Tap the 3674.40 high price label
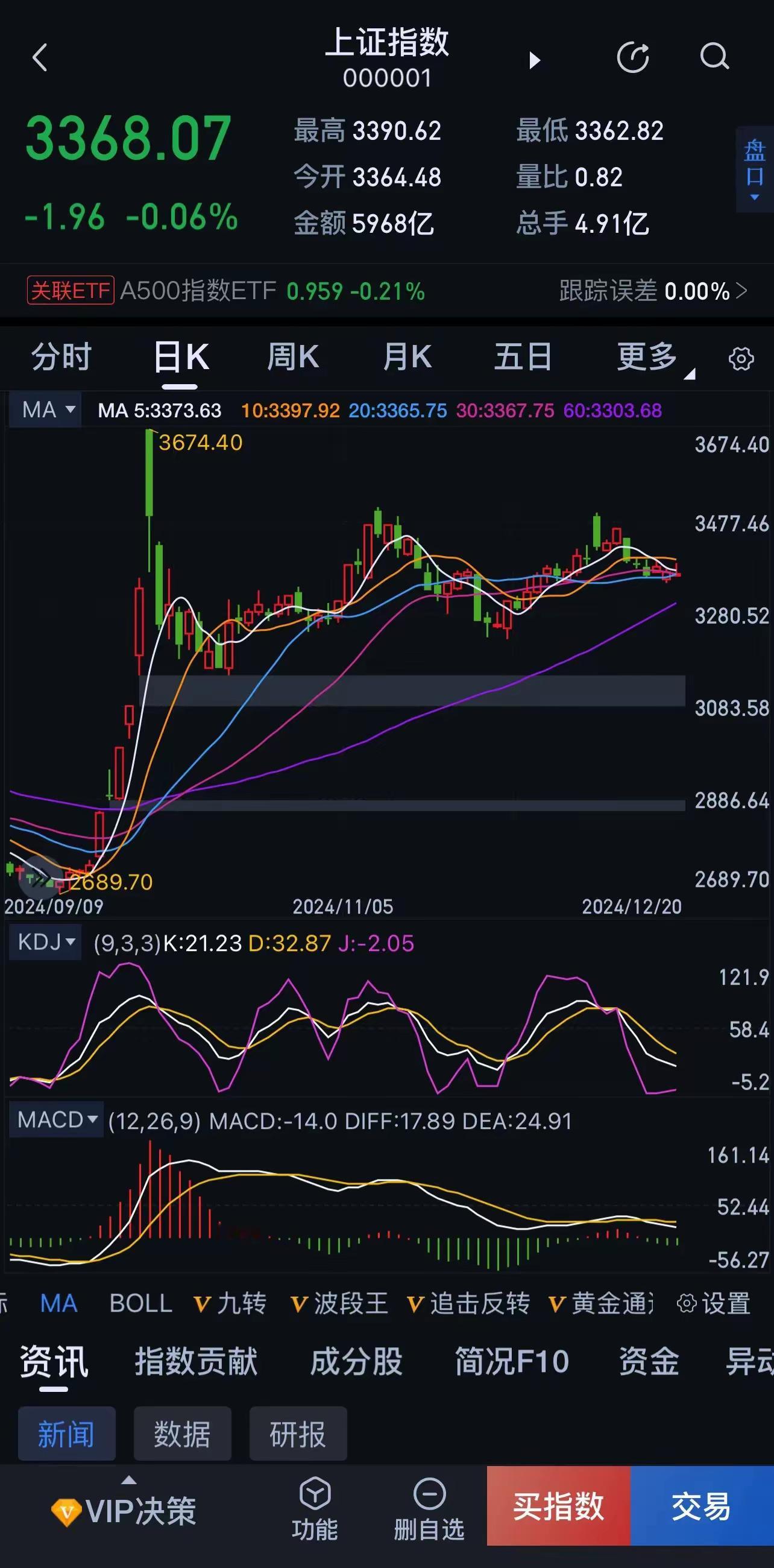This screenshot has height=1568, width=774. pos(200,443)
